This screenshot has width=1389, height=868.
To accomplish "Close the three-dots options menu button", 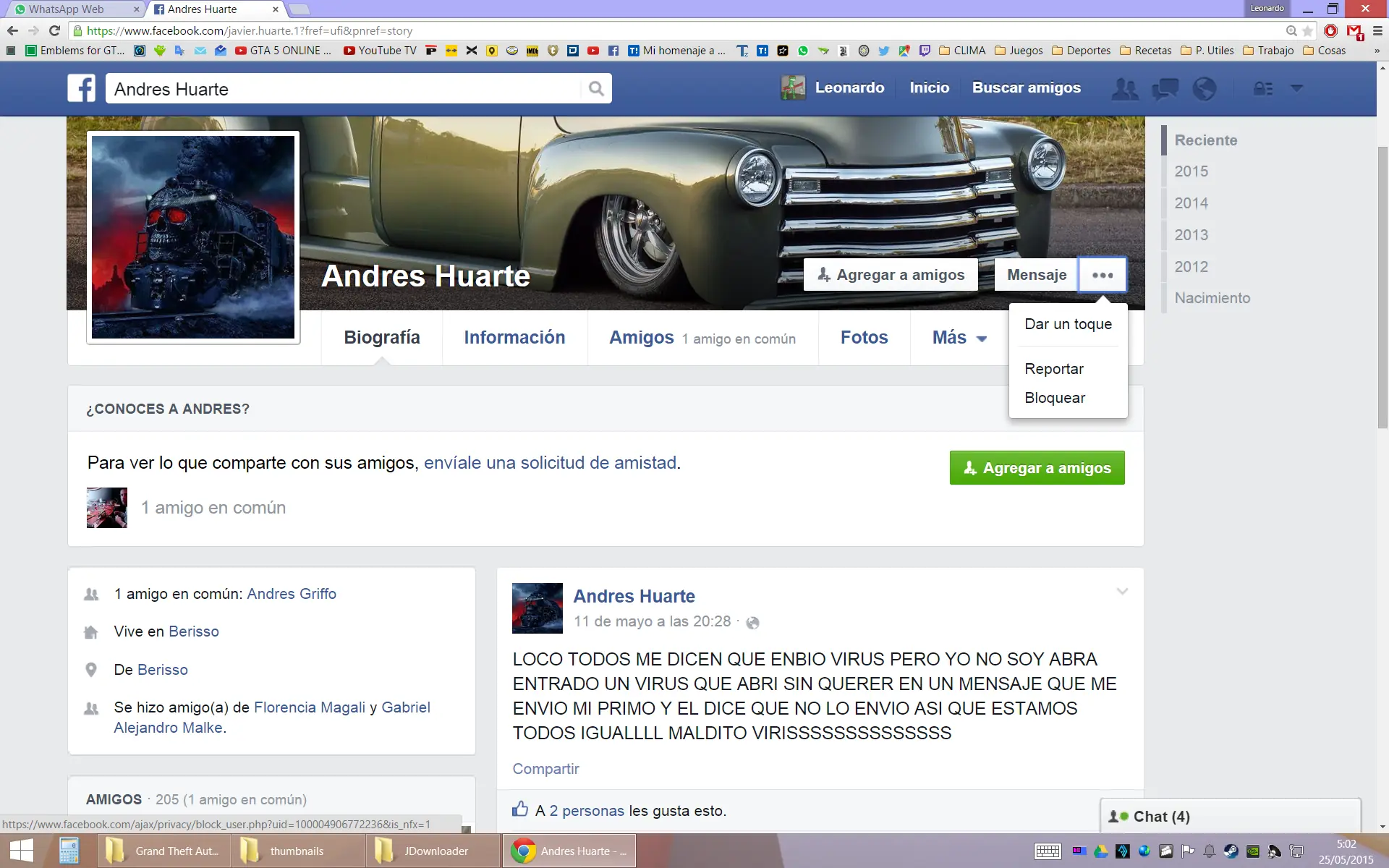I will click(x=1102, y=275).
